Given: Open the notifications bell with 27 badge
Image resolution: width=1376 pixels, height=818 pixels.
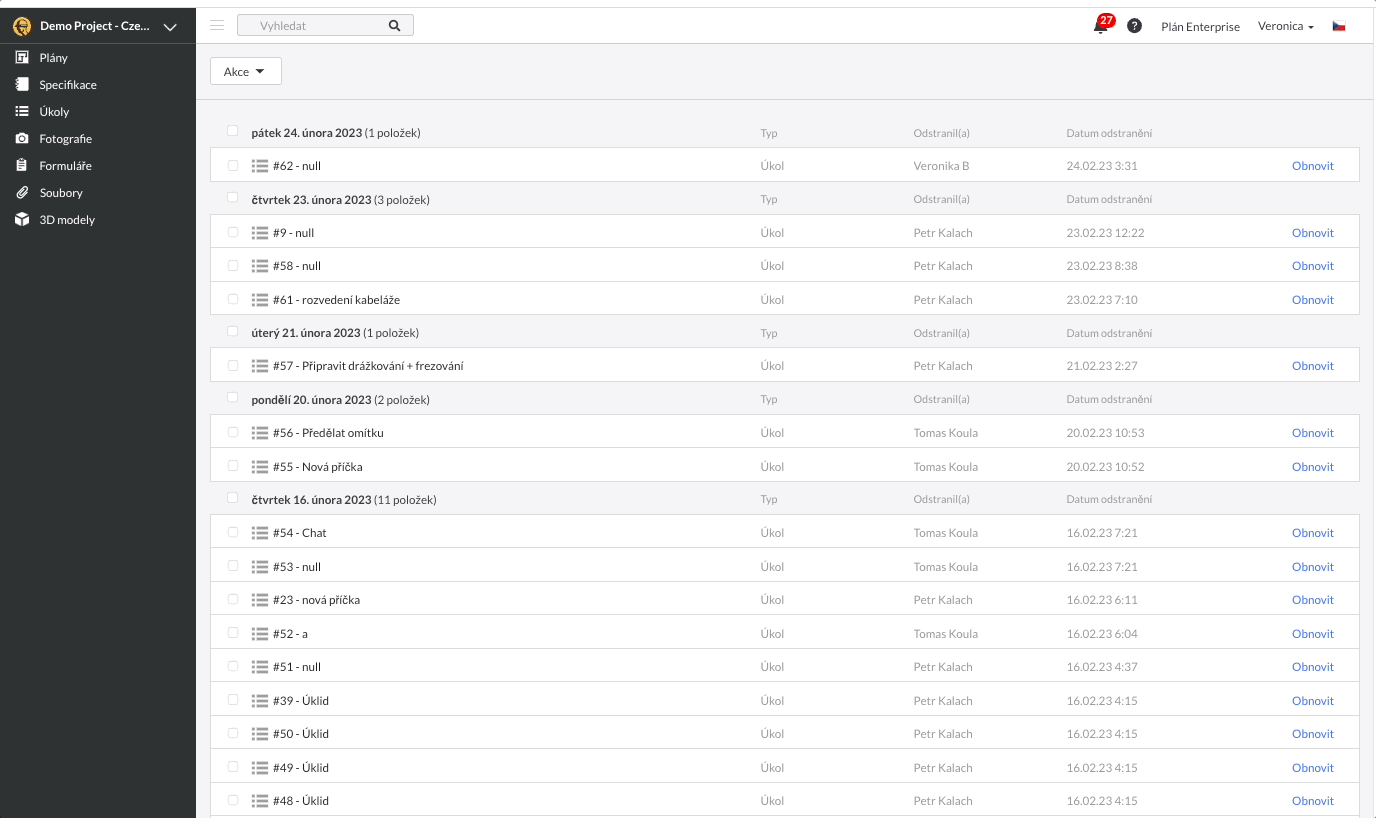Looking at the screenshot, I should point(1101,26).
